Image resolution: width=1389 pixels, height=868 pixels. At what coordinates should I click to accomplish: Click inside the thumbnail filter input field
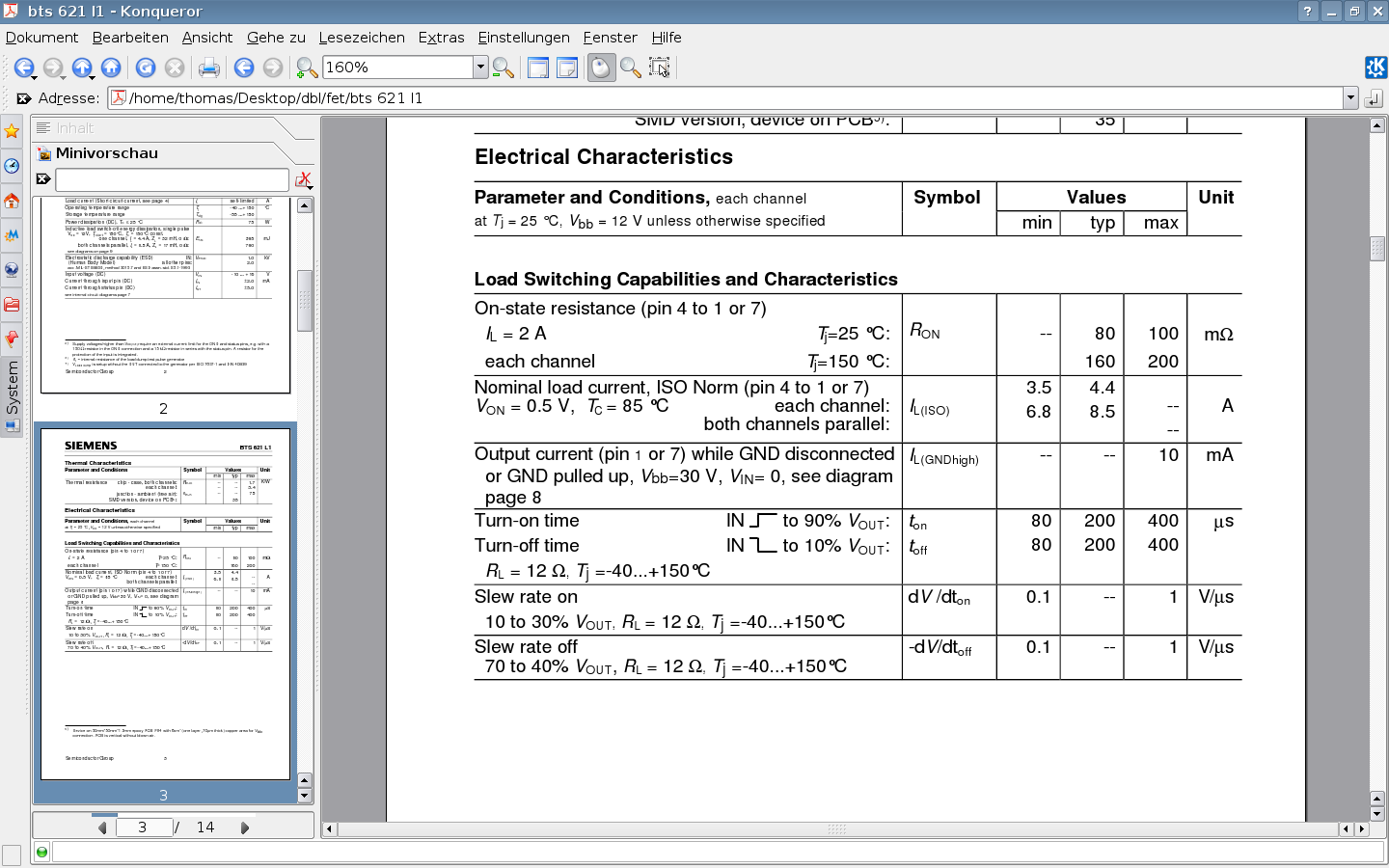point(172,179)
